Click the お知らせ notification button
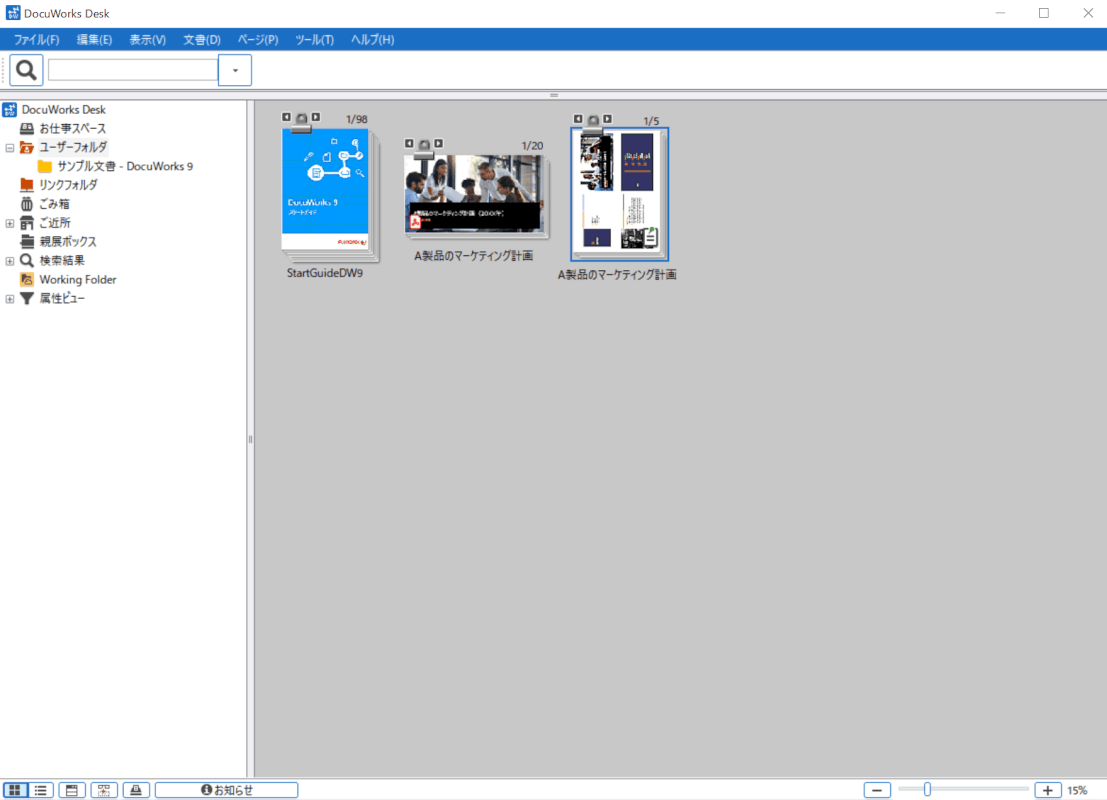This screenshot has height=800, width=1107. (226, 790)
